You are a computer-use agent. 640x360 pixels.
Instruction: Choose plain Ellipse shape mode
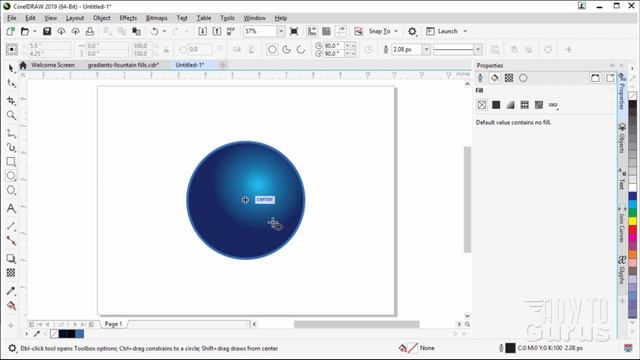pos(272,49)
